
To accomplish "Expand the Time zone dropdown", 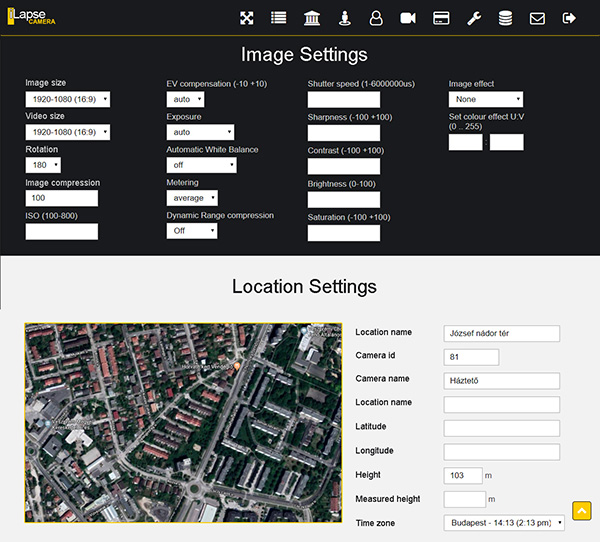I will pyautogui.click(x=504, y=523).
